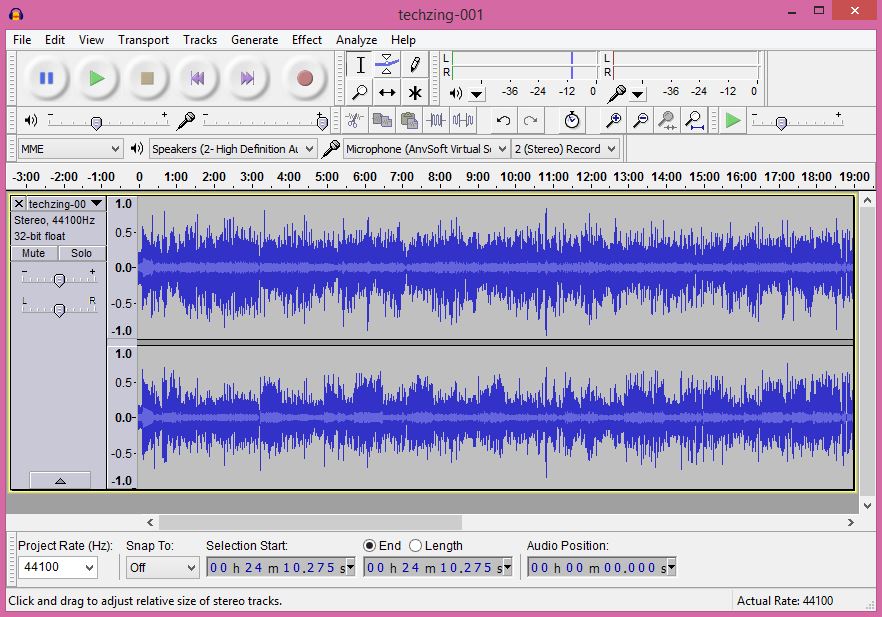This screenshot has width=882, height=617.
Task: Click the playback speed slider knob
Action: pos(781,123)
